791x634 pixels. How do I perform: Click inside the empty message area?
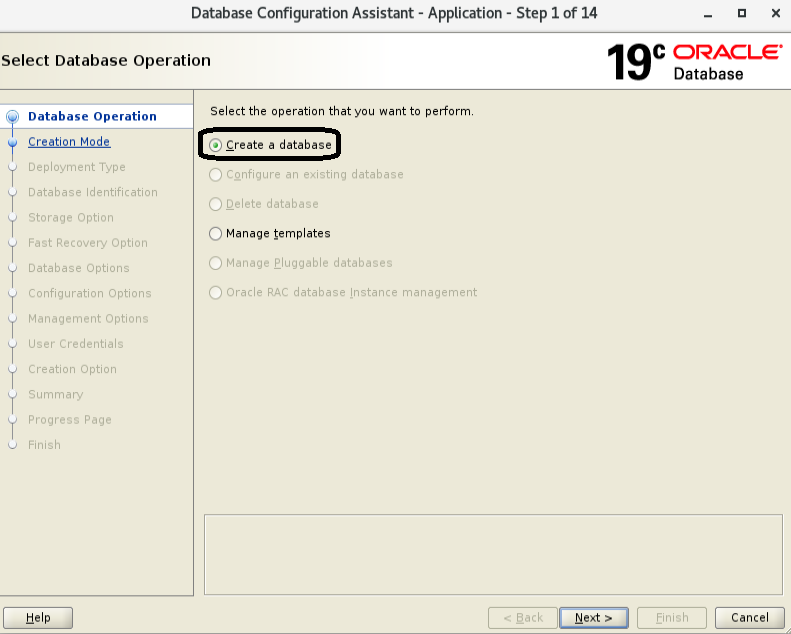point(493,555)
